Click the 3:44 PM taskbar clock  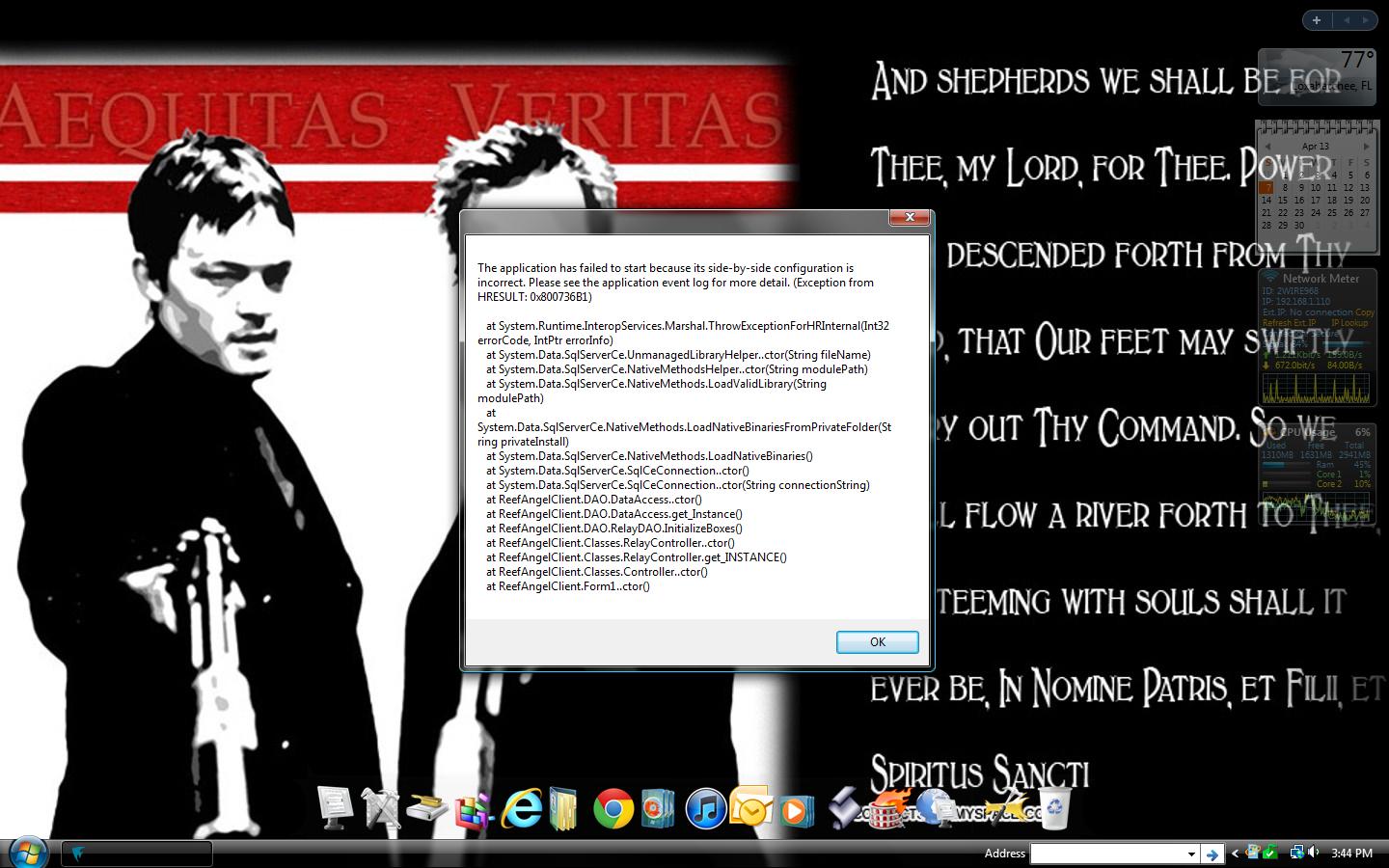pyautogui.click(x=1351, y=854)
